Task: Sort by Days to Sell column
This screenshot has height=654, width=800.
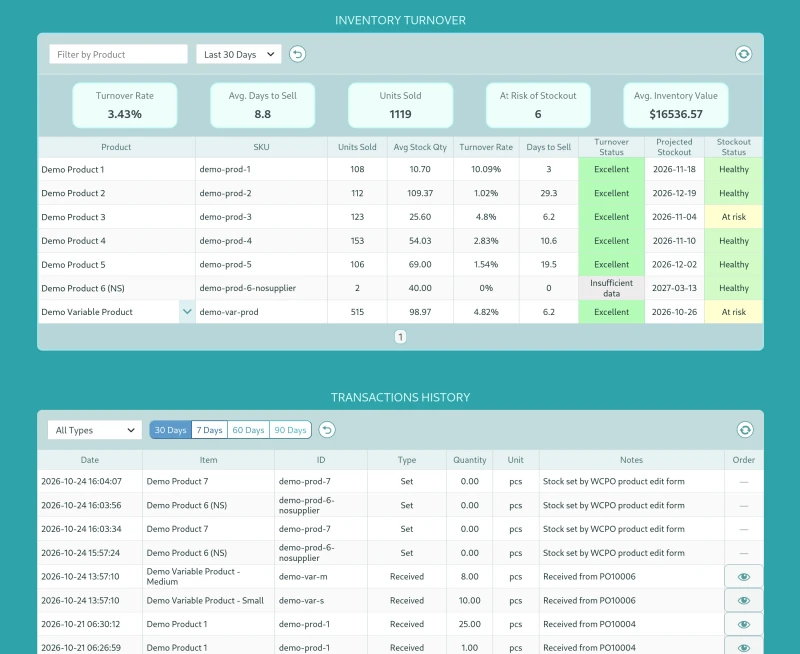Action: [x=548, y=147]
